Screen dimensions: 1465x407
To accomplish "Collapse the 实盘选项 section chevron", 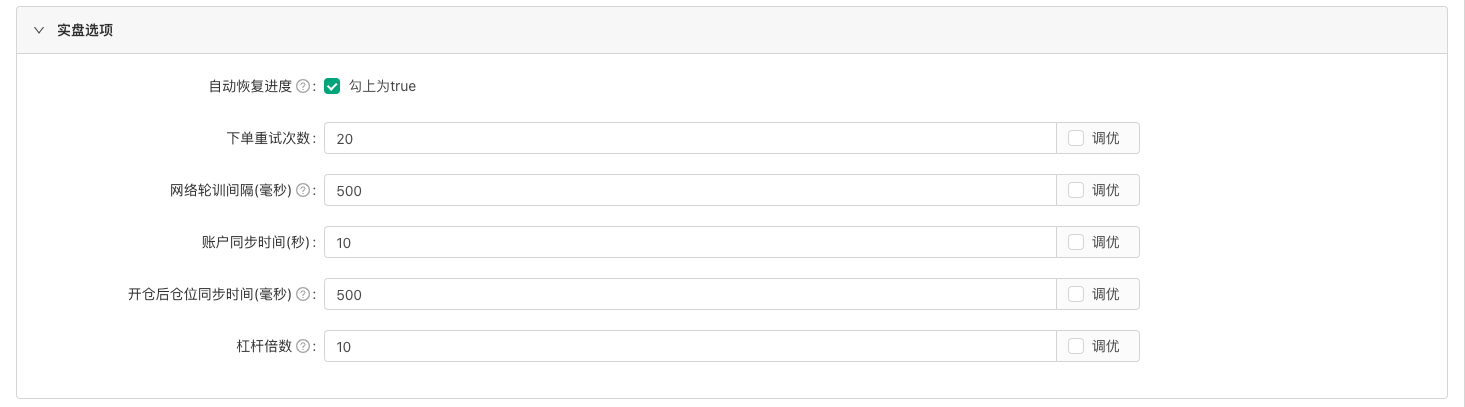I will click(x=39, y=31).
